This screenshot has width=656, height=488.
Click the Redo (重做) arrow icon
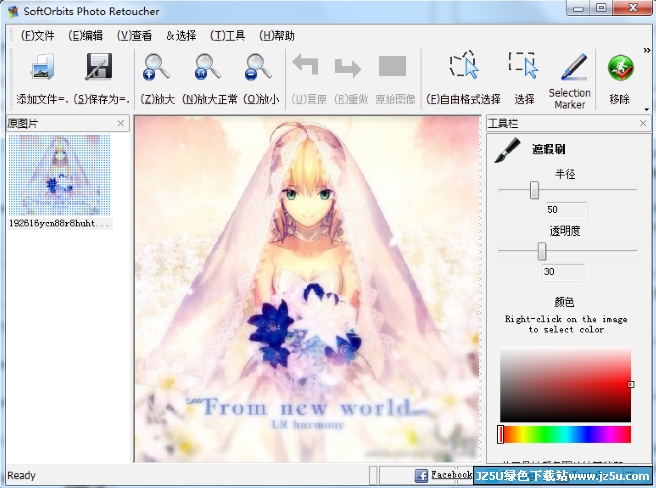point(348,68)
